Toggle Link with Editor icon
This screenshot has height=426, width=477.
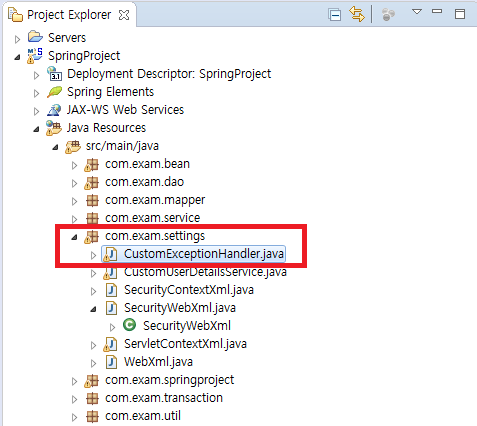(357, 15)
